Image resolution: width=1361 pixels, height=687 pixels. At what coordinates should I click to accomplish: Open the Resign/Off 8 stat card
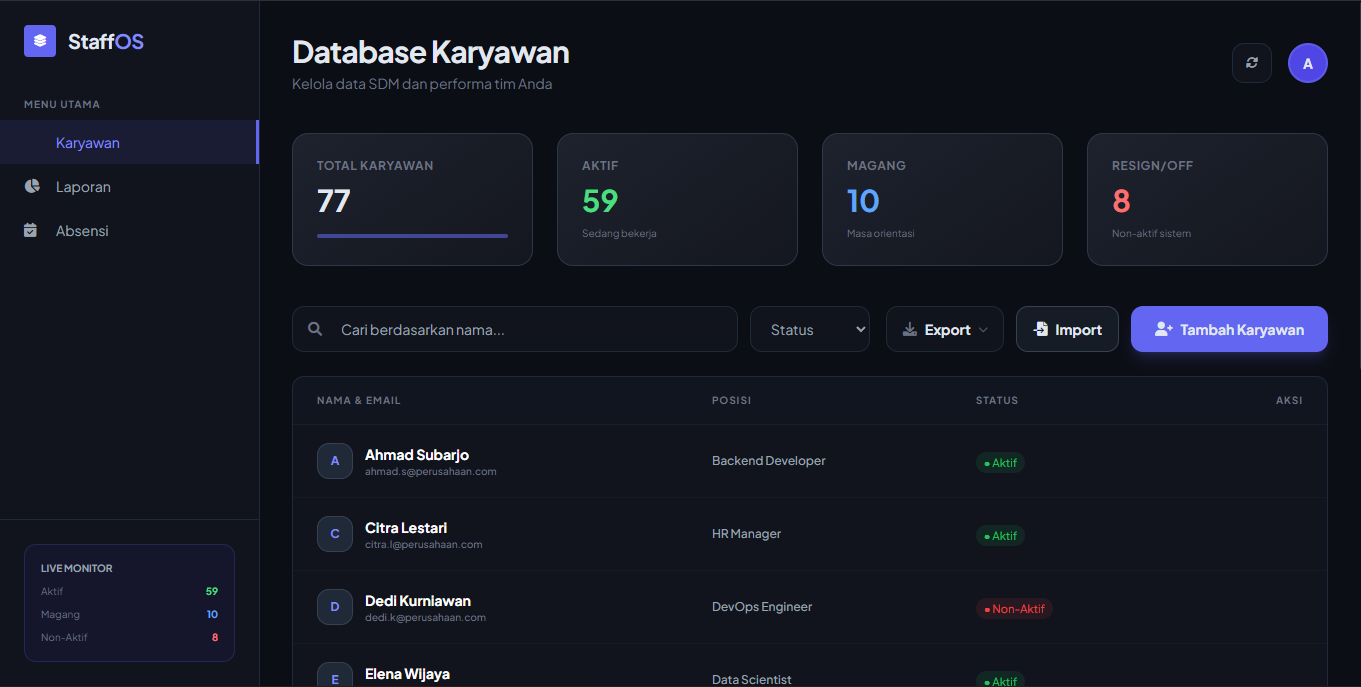1207,199
